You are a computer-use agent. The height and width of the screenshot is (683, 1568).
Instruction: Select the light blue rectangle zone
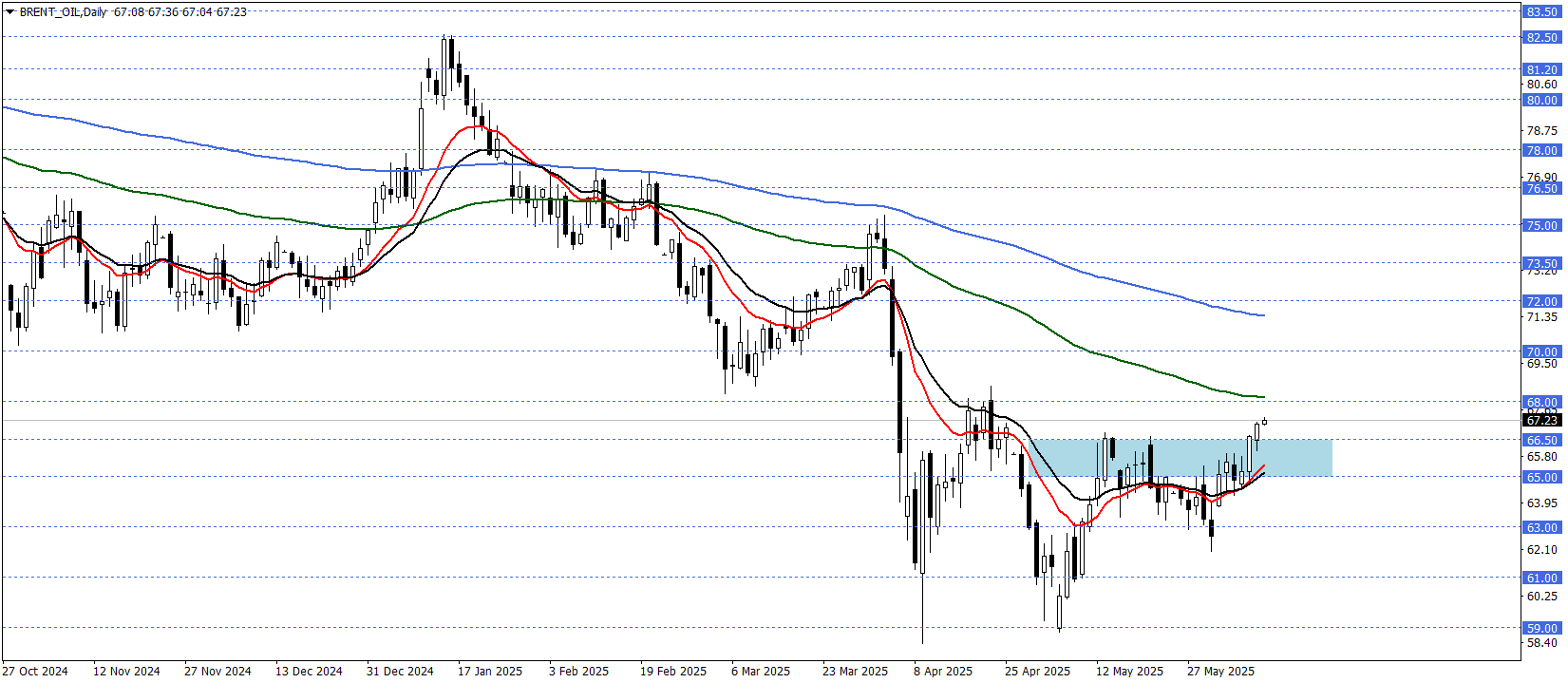(x=1181, y=458)
